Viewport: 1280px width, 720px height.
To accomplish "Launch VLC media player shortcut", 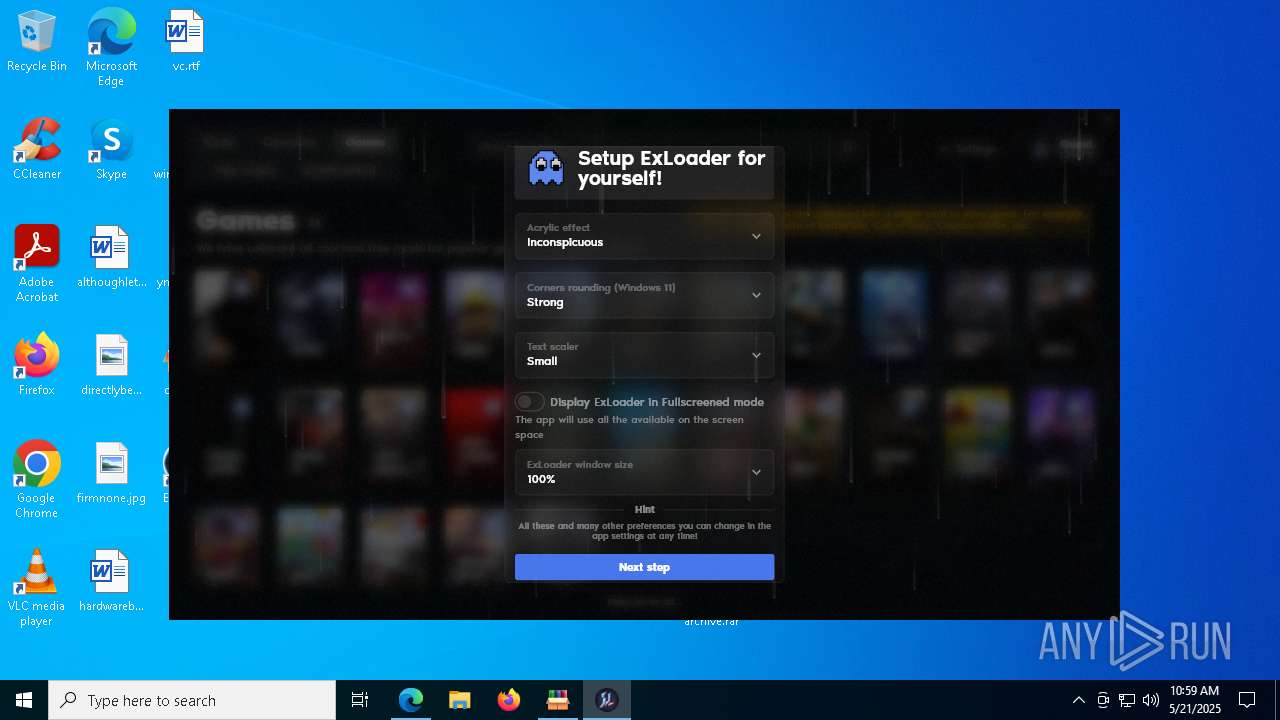I will point(37,588).
